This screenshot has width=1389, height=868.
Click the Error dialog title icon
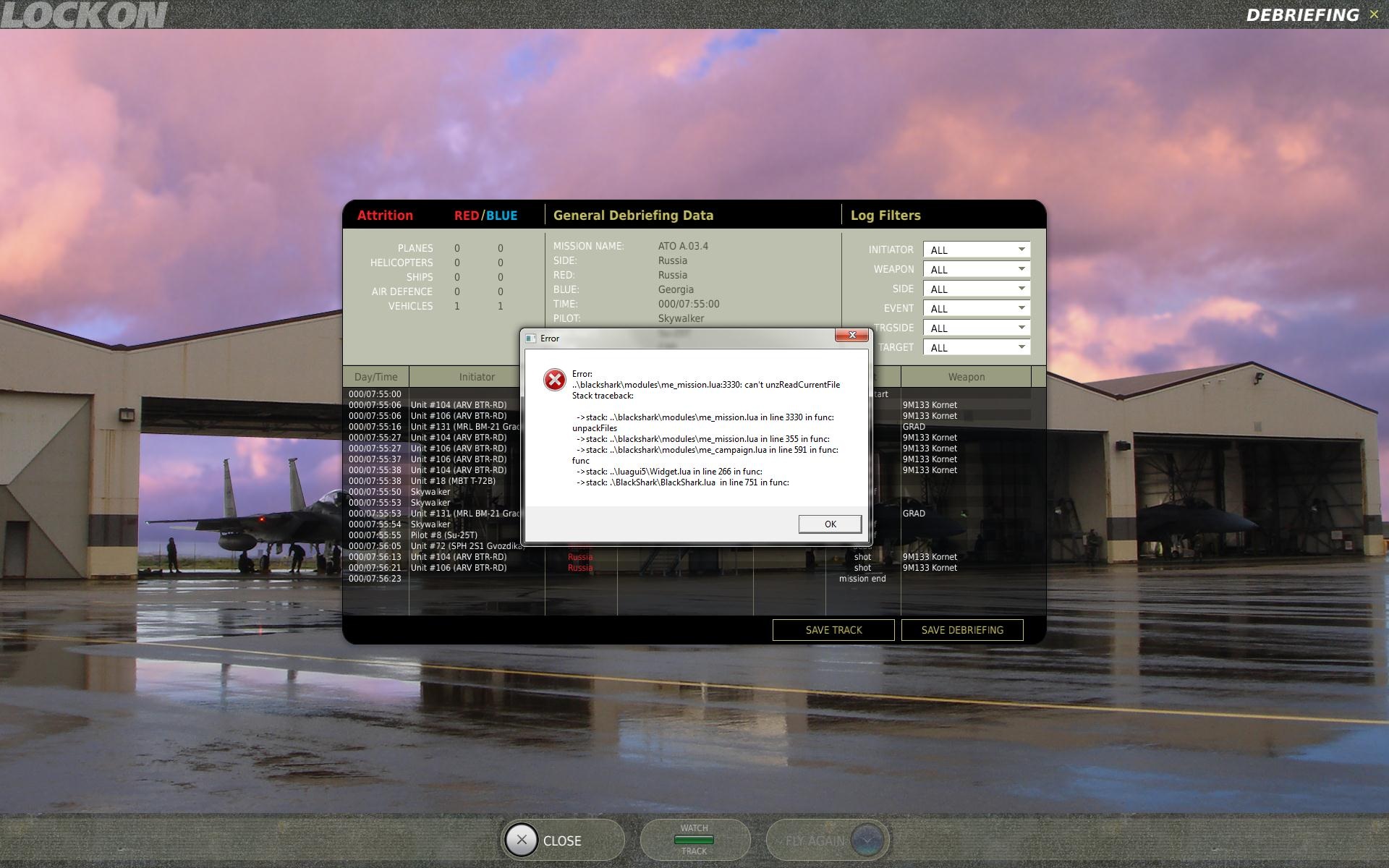point(530,339)
